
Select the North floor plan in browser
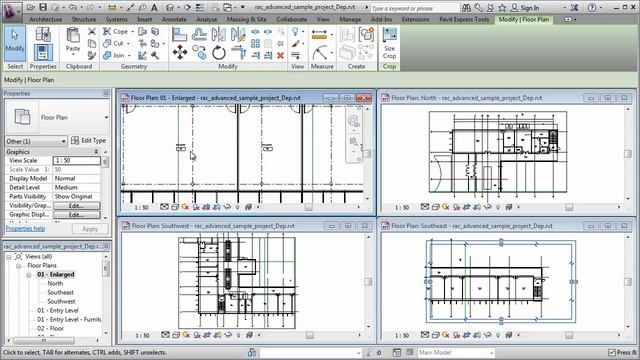coord(55,283)
